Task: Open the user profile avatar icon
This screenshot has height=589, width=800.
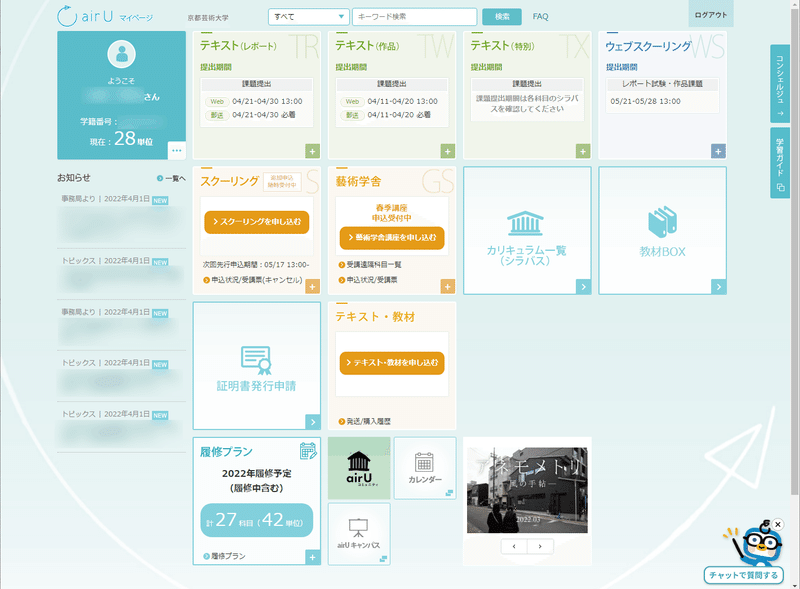Action: pos(121,54)
